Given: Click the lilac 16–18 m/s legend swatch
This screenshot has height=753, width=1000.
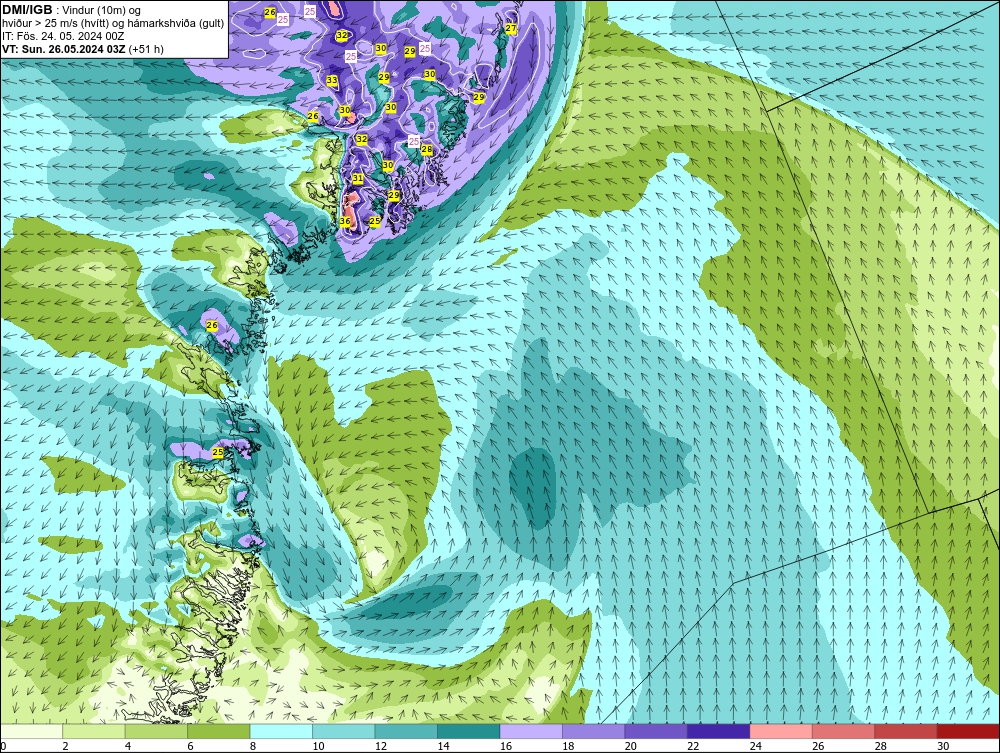Looking at the screenshot, I should click(x=531, y=731).
